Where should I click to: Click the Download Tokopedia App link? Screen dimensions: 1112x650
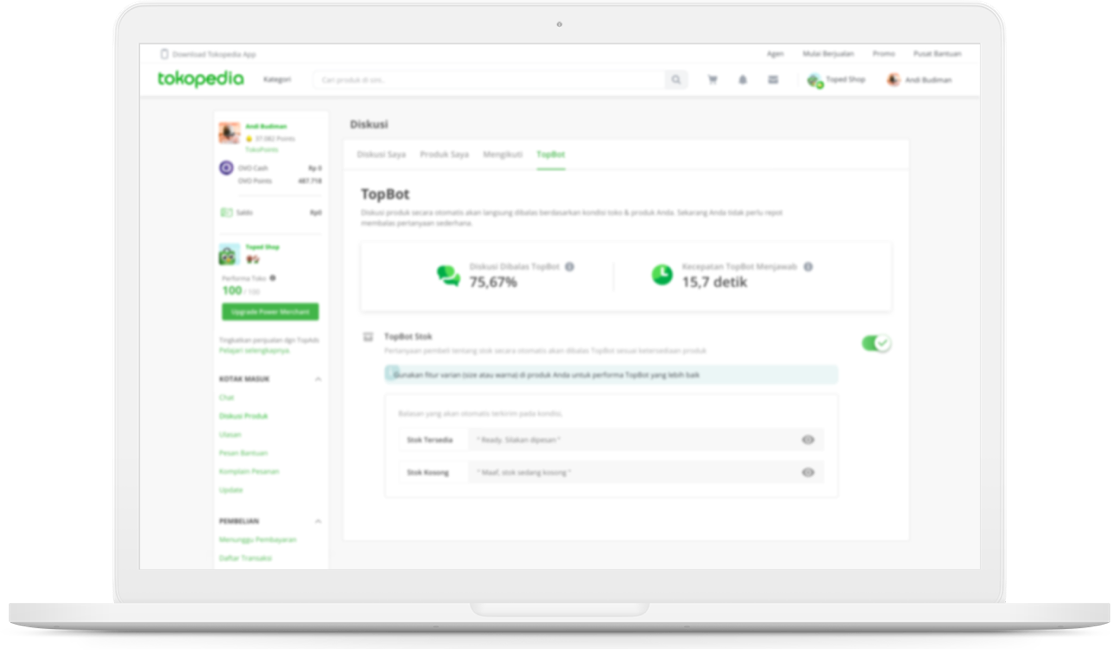point(214,54)
